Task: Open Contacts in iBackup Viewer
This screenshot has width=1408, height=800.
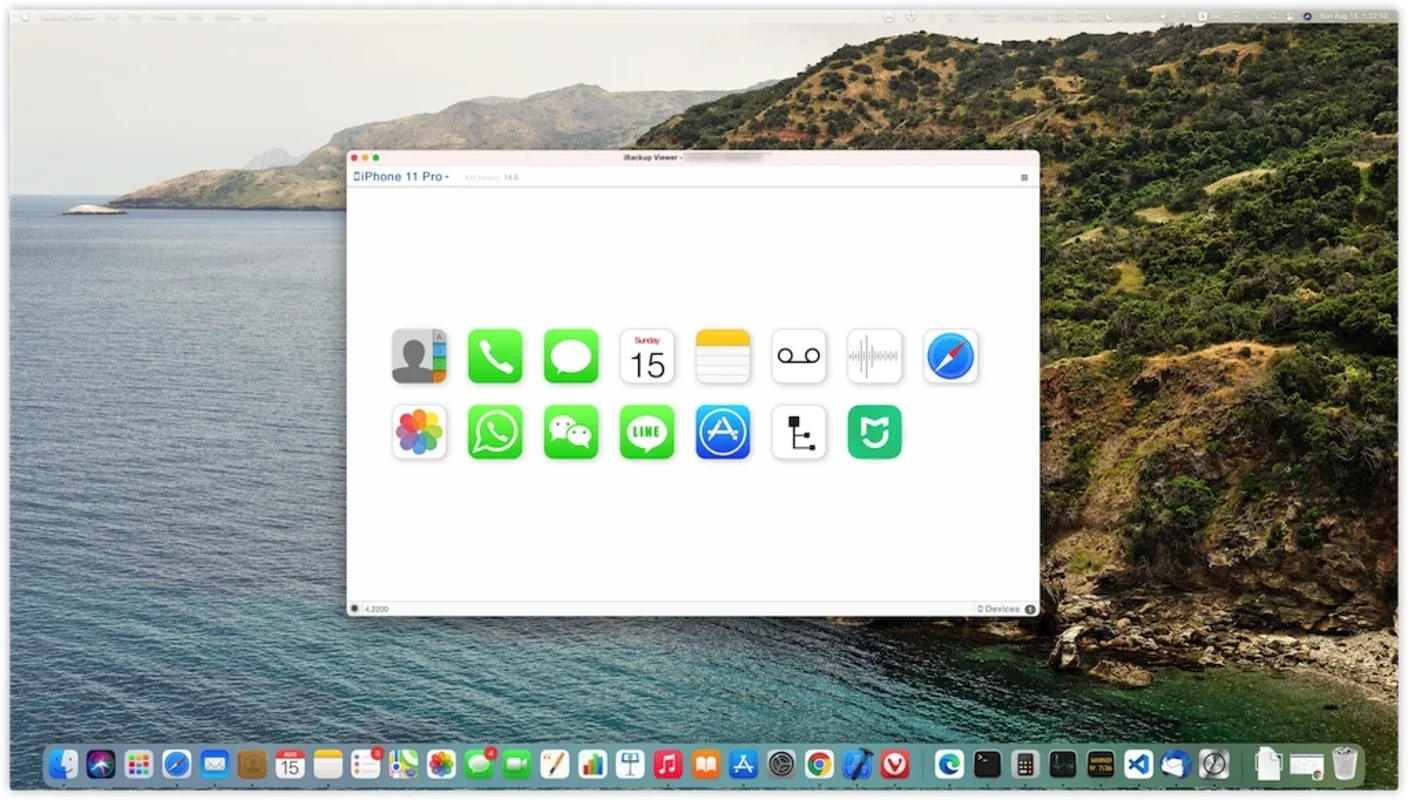Action: (x=419, y=356)
